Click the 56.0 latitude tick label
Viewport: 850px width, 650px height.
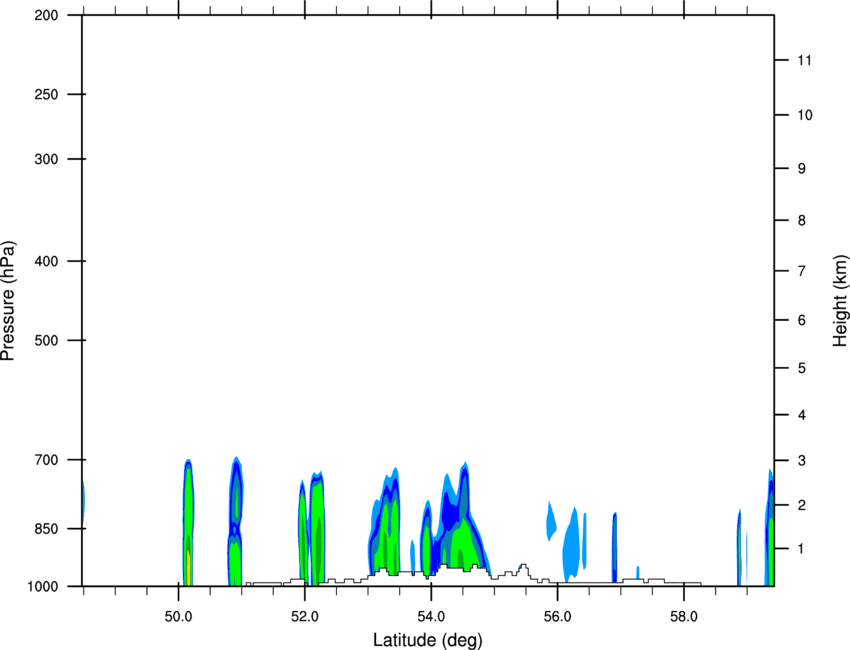coord(557,616)
